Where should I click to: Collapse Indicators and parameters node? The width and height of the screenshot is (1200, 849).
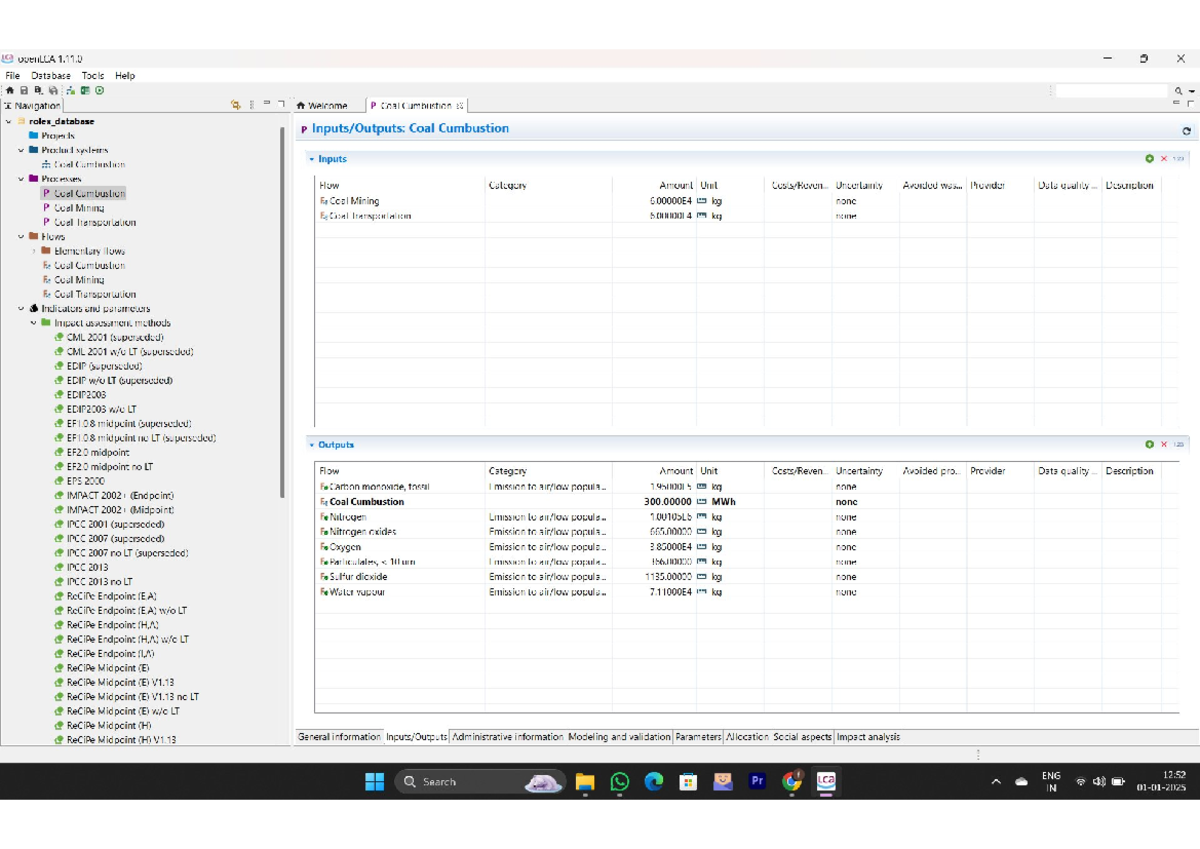pos(21,309)
